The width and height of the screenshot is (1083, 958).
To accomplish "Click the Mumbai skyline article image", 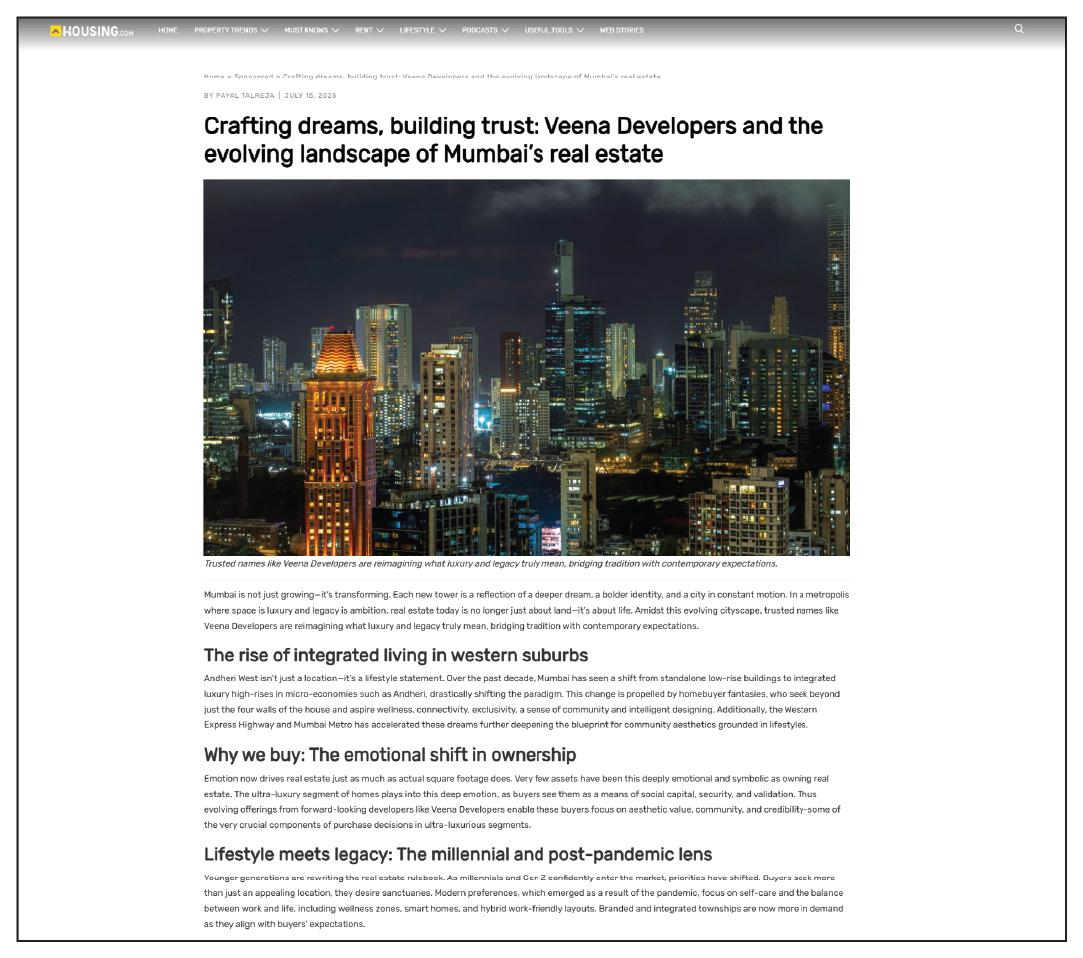I will click(527, 367).
